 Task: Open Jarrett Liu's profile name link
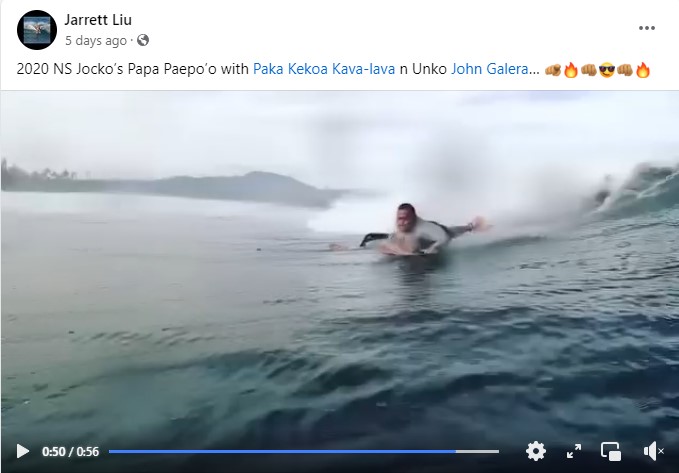(98, 19)
